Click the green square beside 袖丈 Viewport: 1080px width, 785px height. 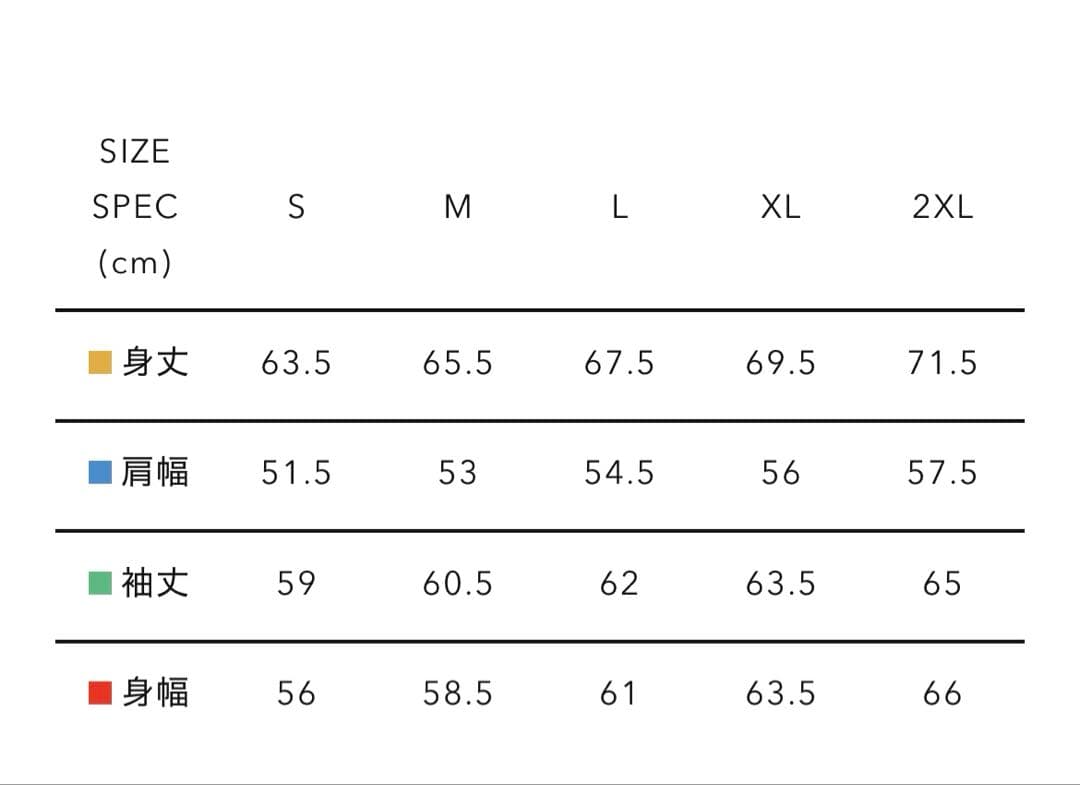click(100, 583)
